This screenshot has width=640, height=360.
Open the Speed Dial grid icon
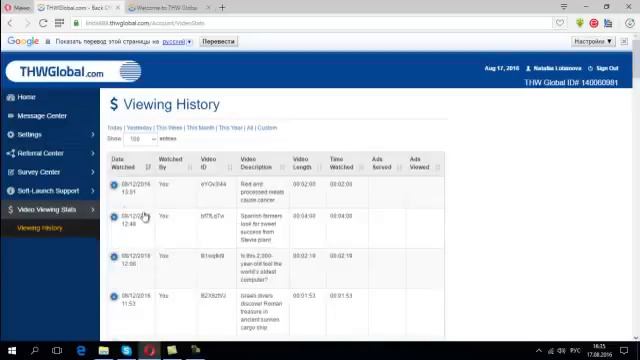[x=60, y=23]
